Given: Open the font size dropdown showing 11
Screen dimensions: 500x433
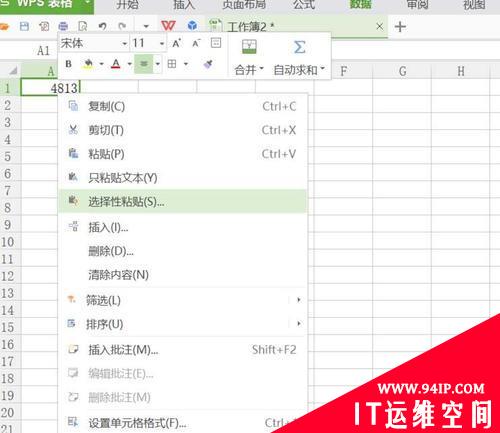Looking at the screenshot, I should pyautogui.click(x=148, y=43).
